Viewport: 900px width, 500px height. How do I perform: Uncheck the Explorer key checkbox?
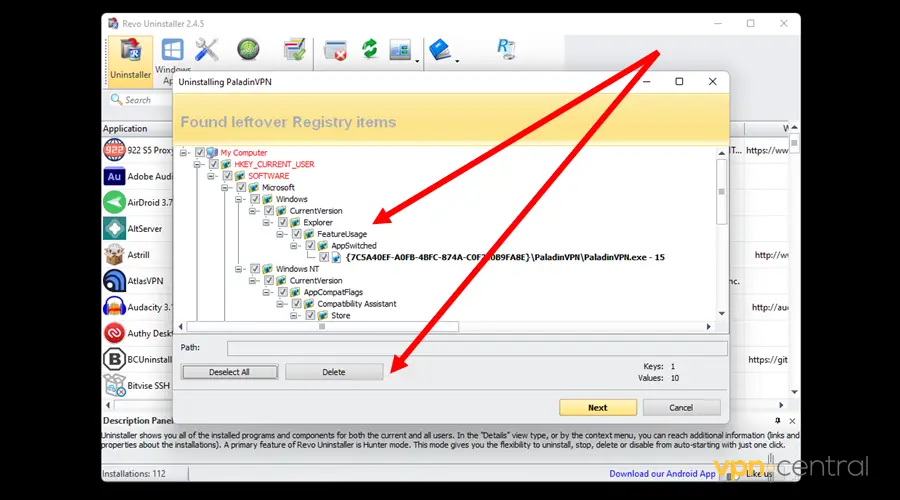coord(282,222)
